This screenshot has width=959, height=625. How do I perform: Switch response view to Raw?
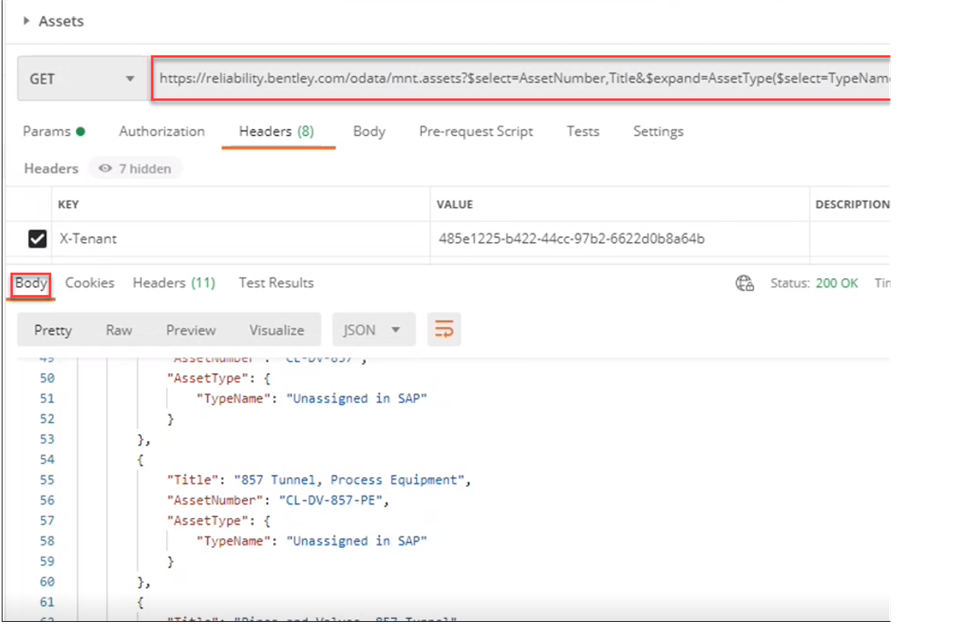pos(119,330)
